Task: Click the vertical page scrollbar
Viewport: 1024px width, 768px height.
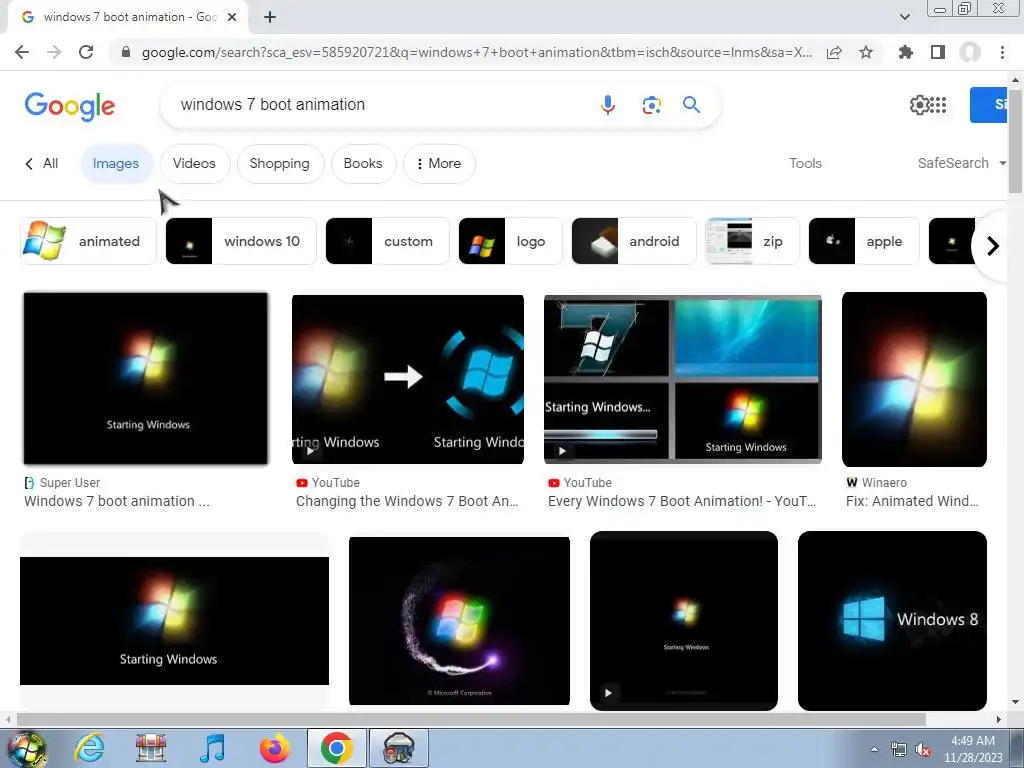Action: click(x=1015, y=140)
